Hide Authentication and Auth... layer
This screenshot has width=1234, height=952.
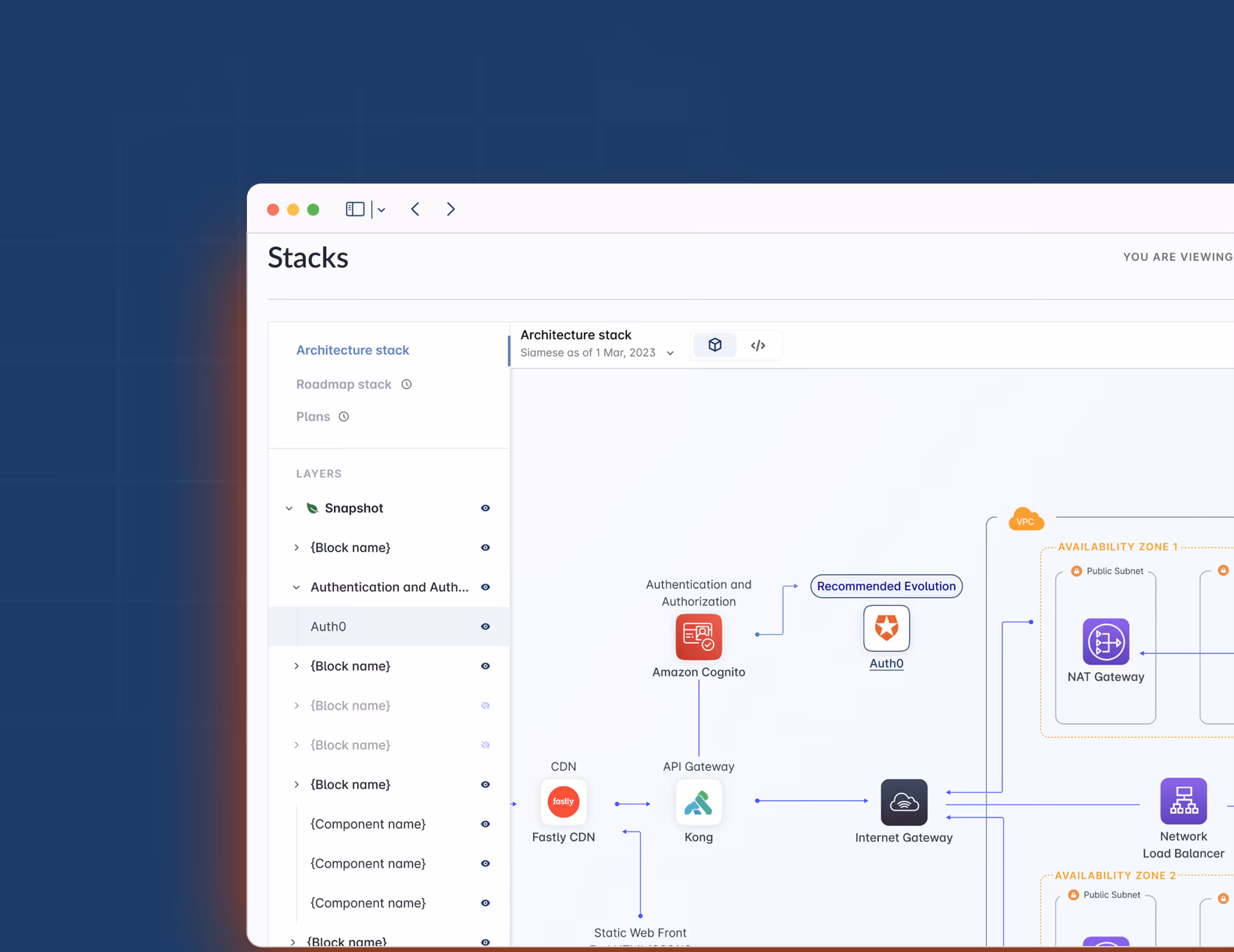[485, 587]
